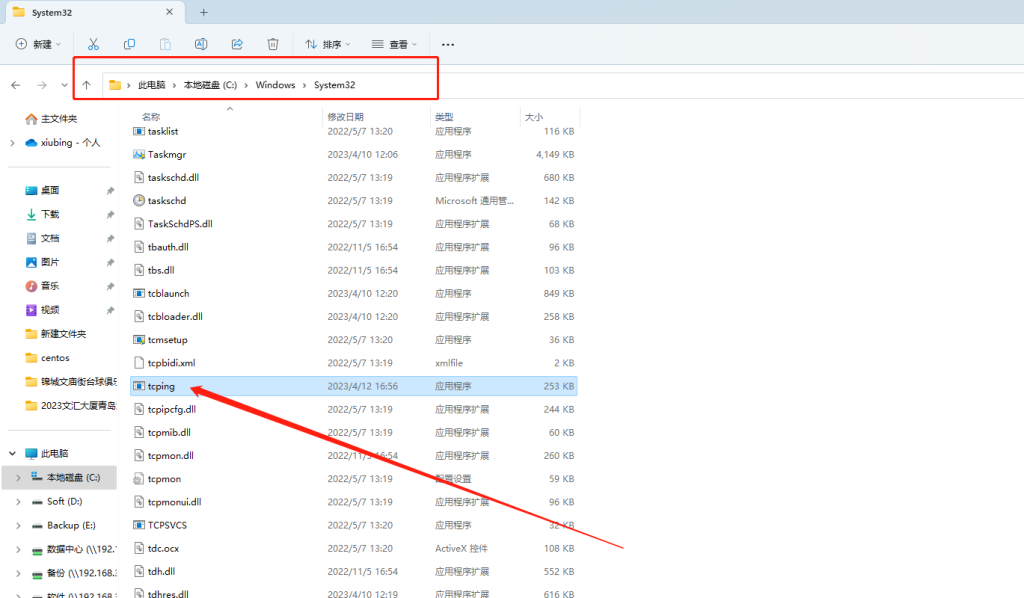Image resolution: width=1024 pixels, height=598 pixels.
Task: Click the Documents icon in sidebar
Action: point(31,238)
